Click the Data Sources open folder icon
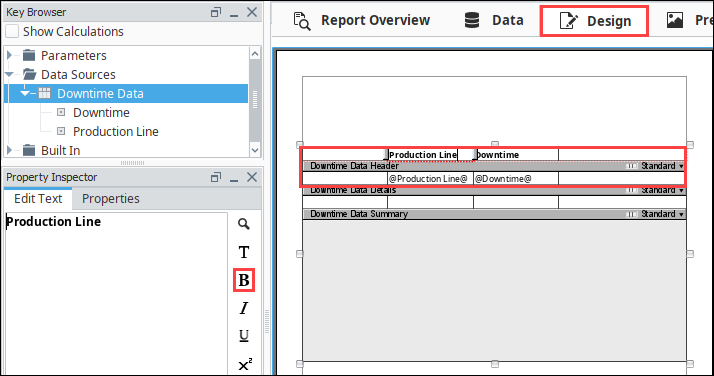Image resolution: width=714 pixels, height=376 pixels. coord(30,74)
